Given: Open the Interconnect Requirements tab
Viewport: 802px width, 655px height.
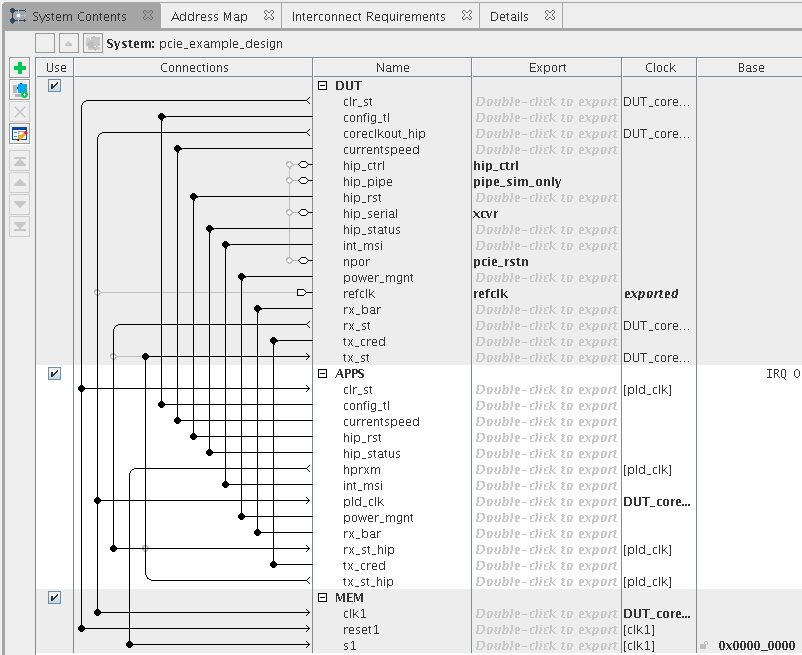Looking at the screenshot, I should point(369,16).
